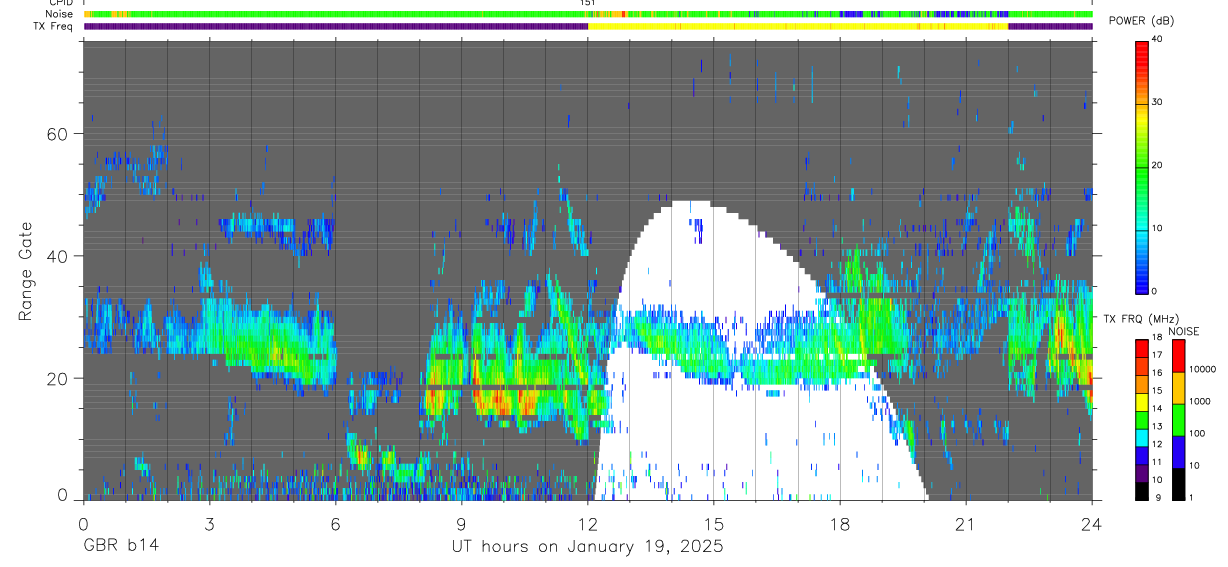Click the x-axis tick label '6'
The height and width of the screenshot is (567, 1228).
335,523
